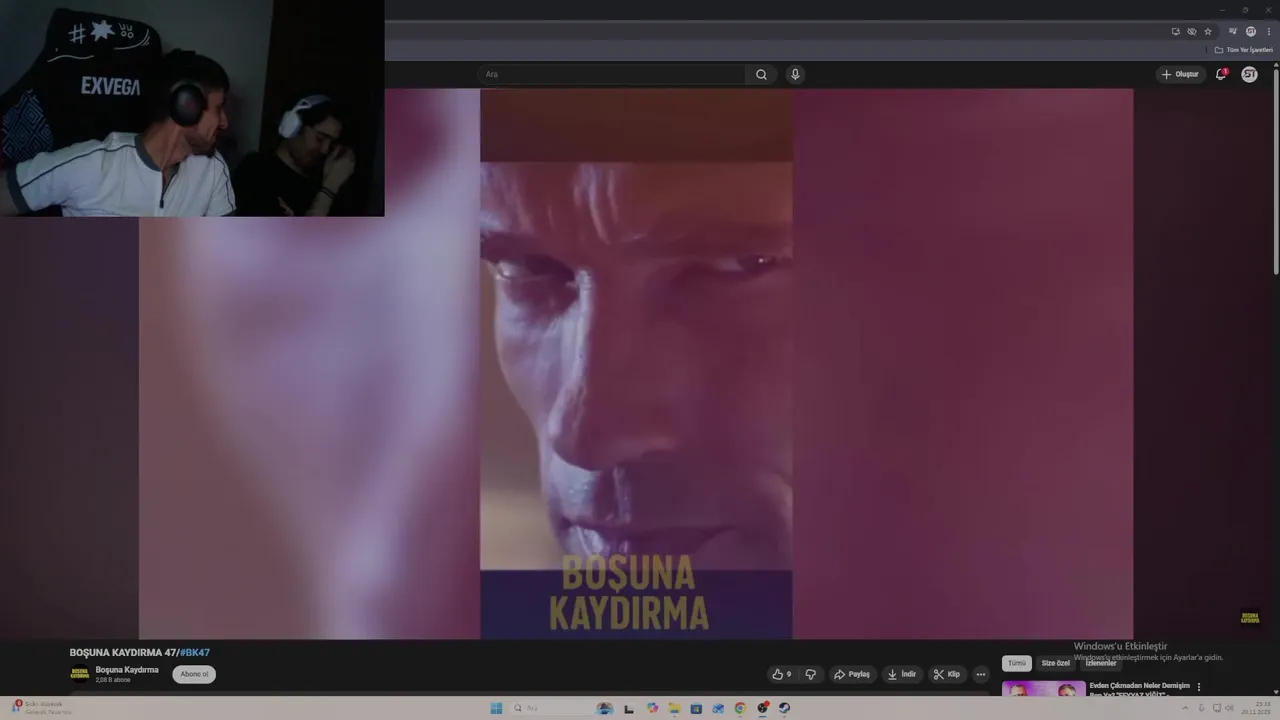Open Steam from the taskbar
Viewport: 1280px width, 720px height.
pyautogui.click(x=784, y=708)
